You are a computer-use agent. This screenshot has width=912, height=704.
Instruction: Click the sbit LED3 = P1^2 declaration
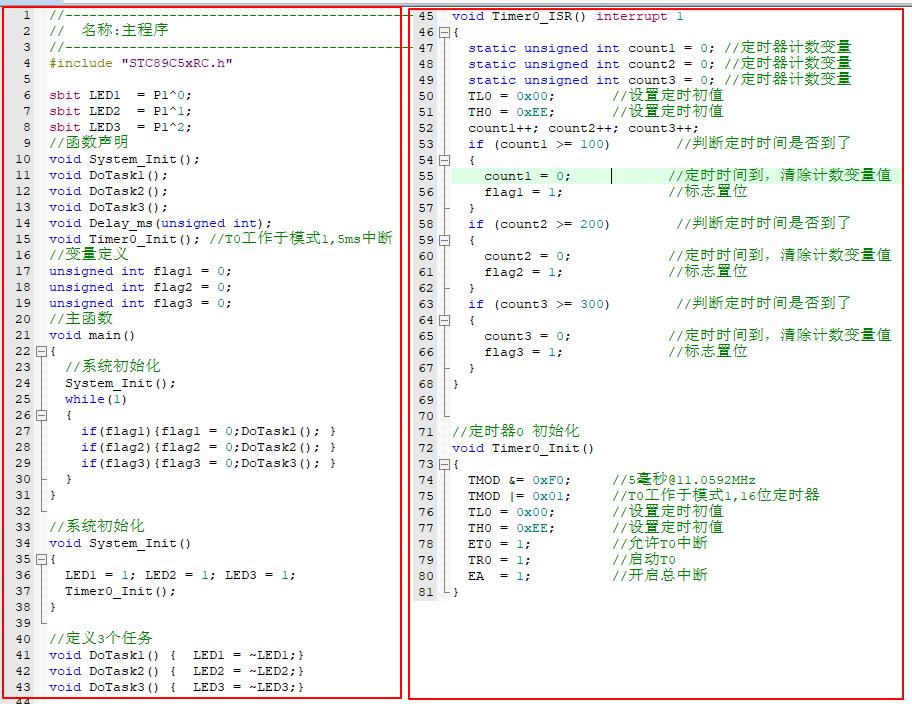pyautogui.click(x=120, y=127)
